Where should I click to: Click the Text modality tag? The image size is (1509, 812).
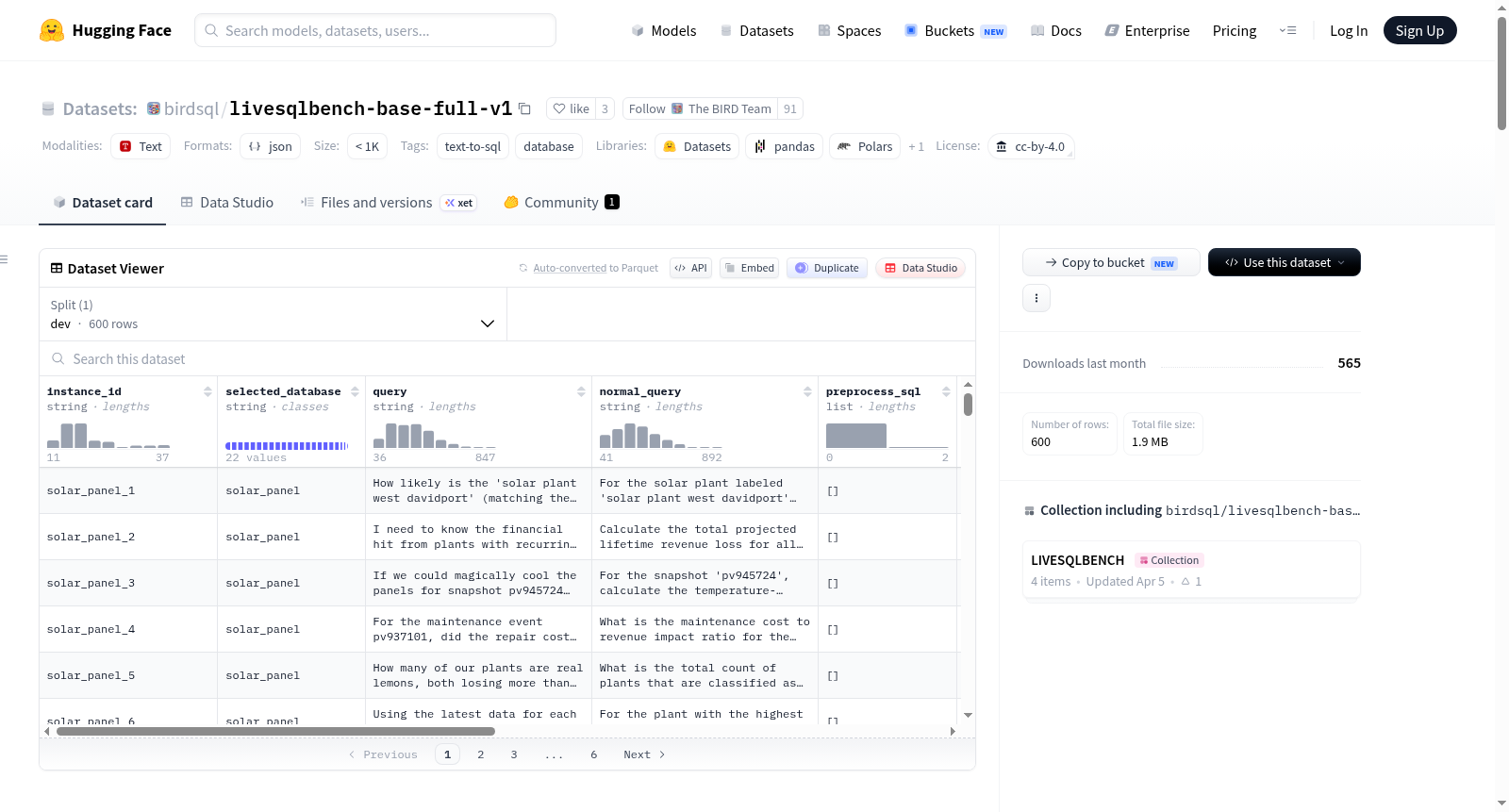tap(141, 146)
